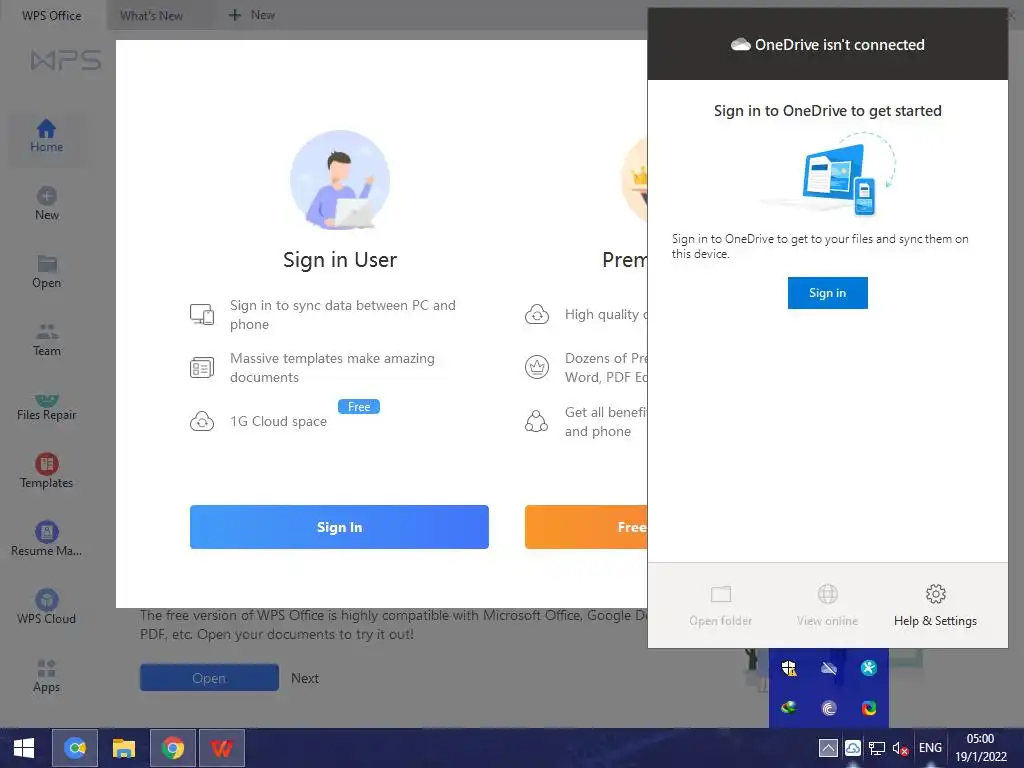1024x768 pixels.
Task: Click the blue WPS Sign In button
Action: (339, 527)
